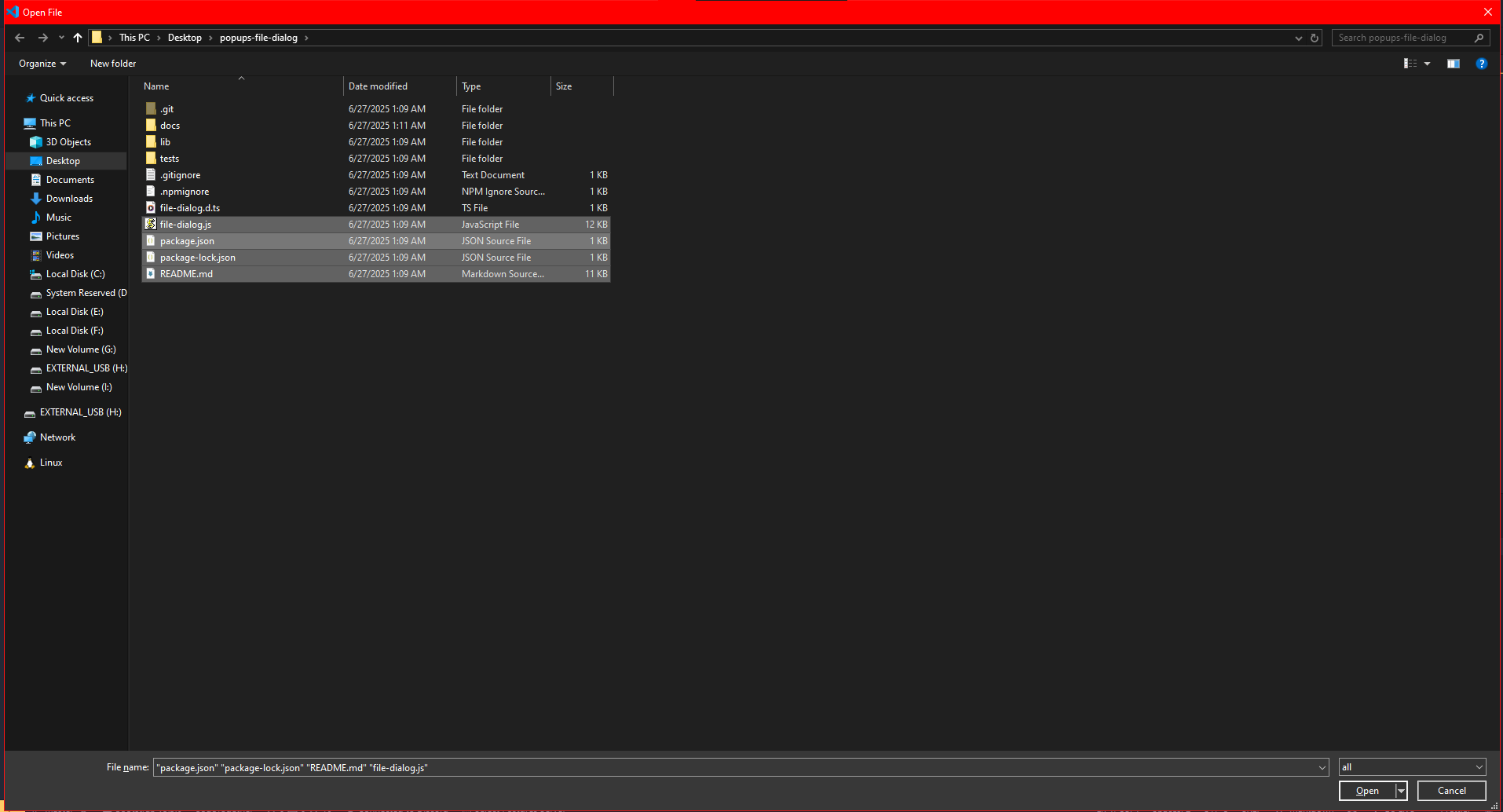
Task: Open the 'all' file type filter
Action: point(1412,767)
